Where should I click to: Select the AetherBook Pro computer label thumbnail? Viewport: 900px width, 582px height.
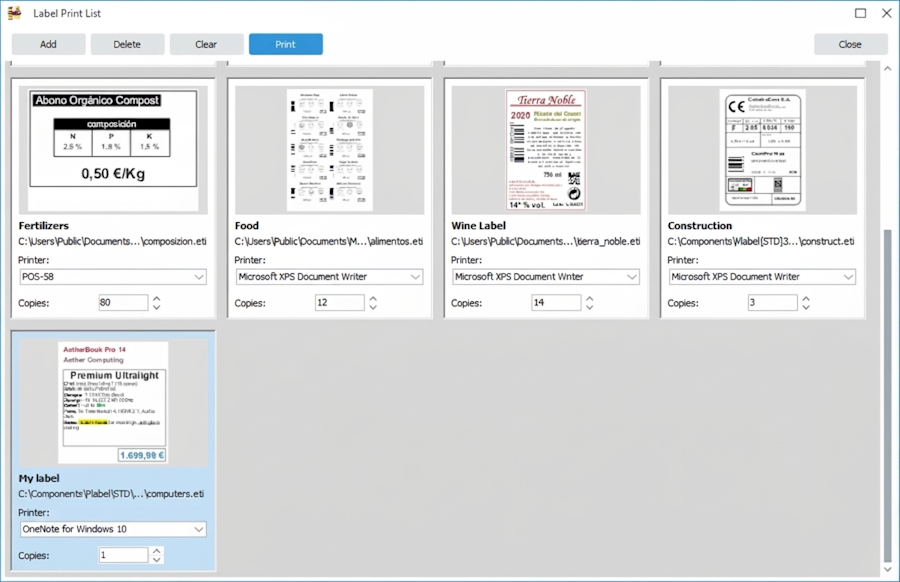click(x=113, y=402)
